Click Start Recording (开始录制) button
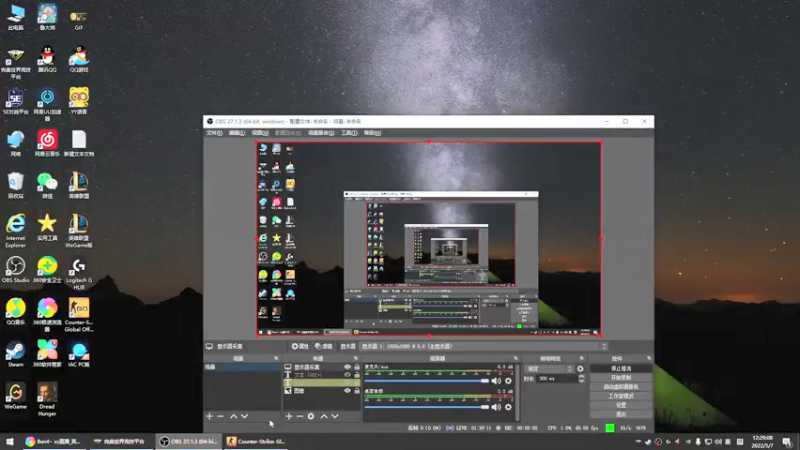The width and height of the screenshot is (800, 450). 621,378
